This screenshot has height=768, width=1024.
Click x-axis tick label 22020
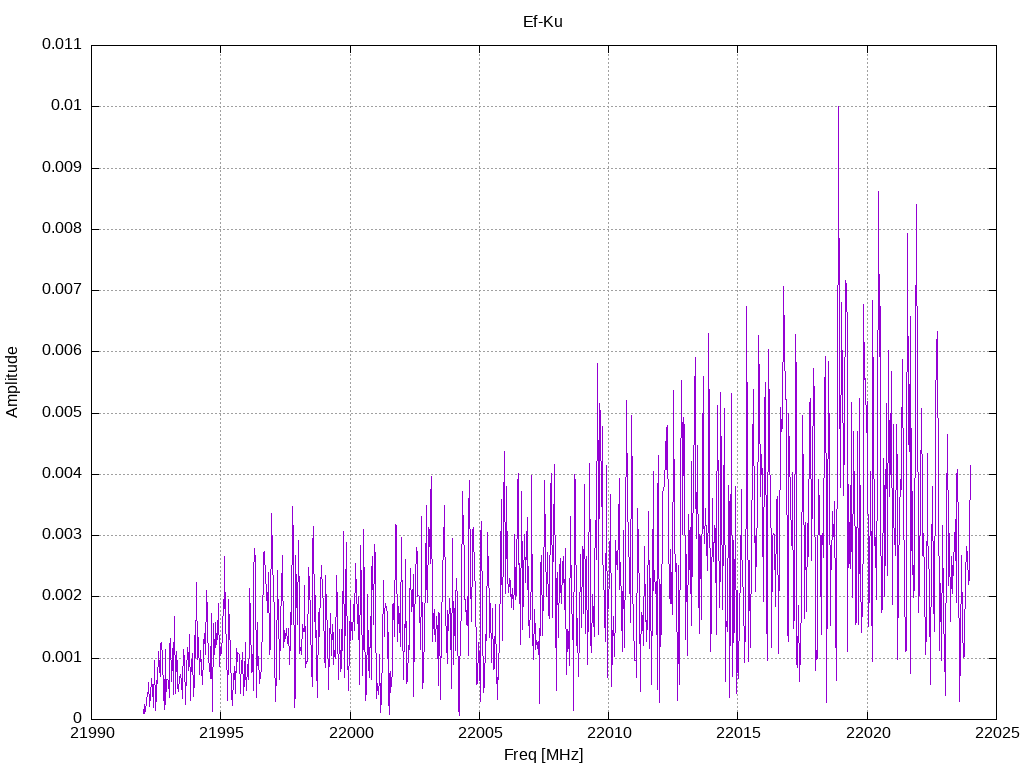867,733
